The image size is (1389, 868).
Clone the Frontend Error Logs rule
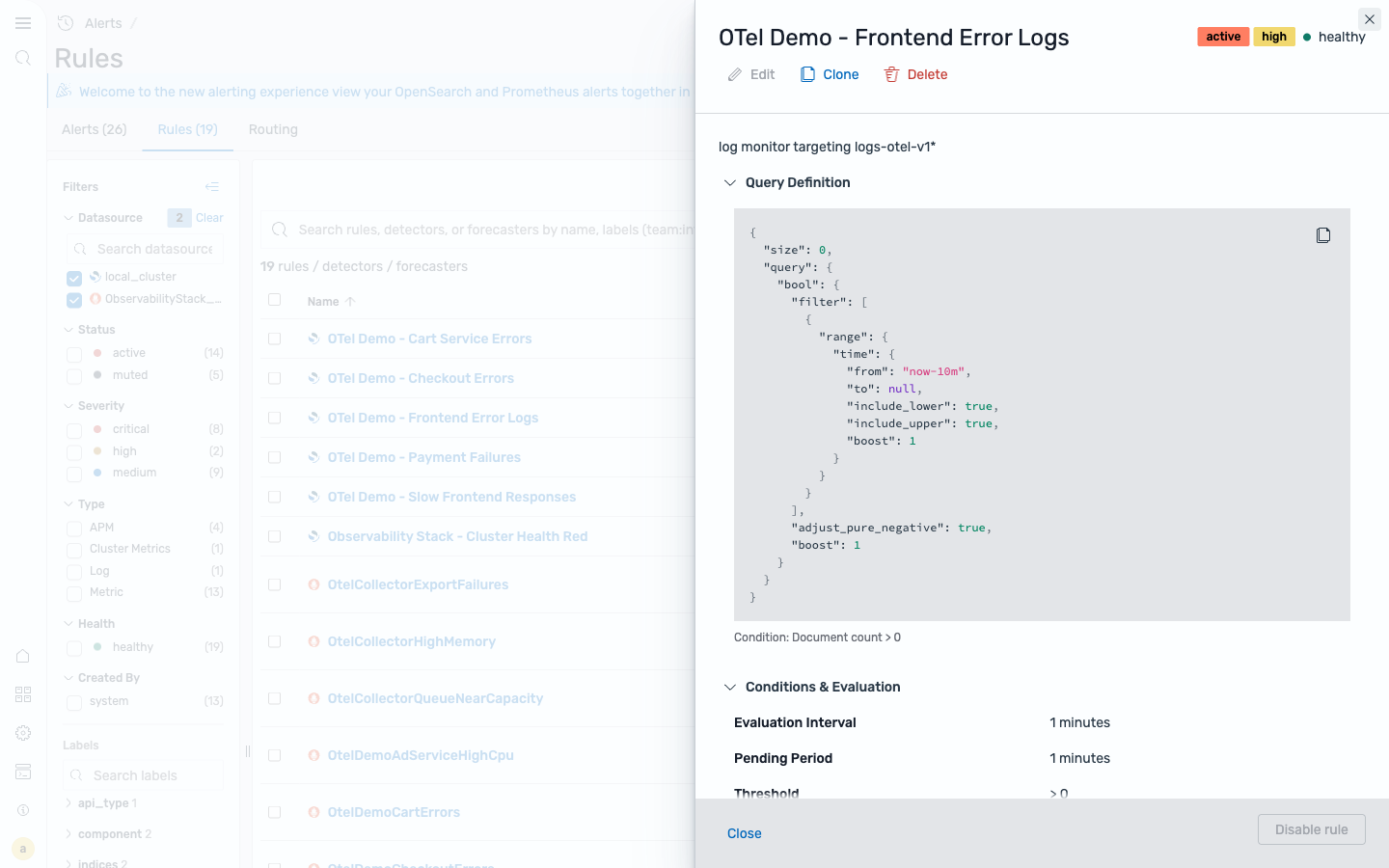pyautogui.click(x=830, y=74)
